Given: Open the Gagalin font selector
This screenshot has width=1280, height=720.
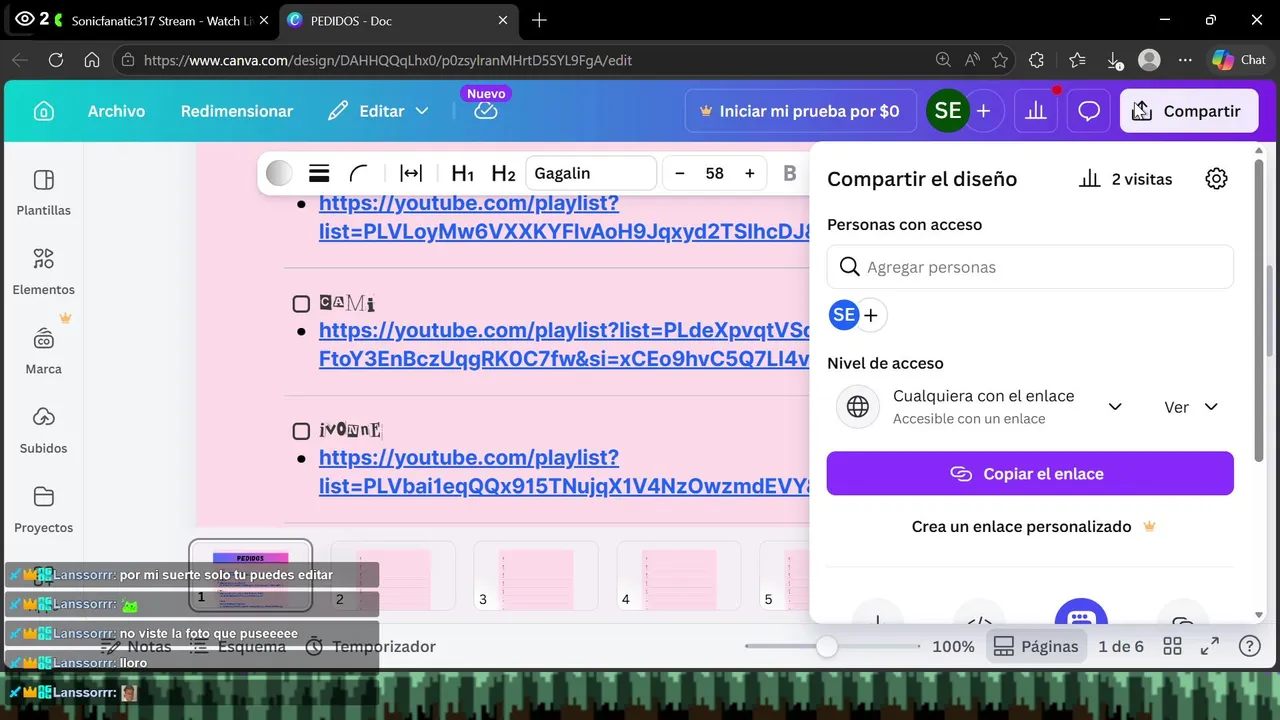Looking at the screenshot, I should pos(590,173).
